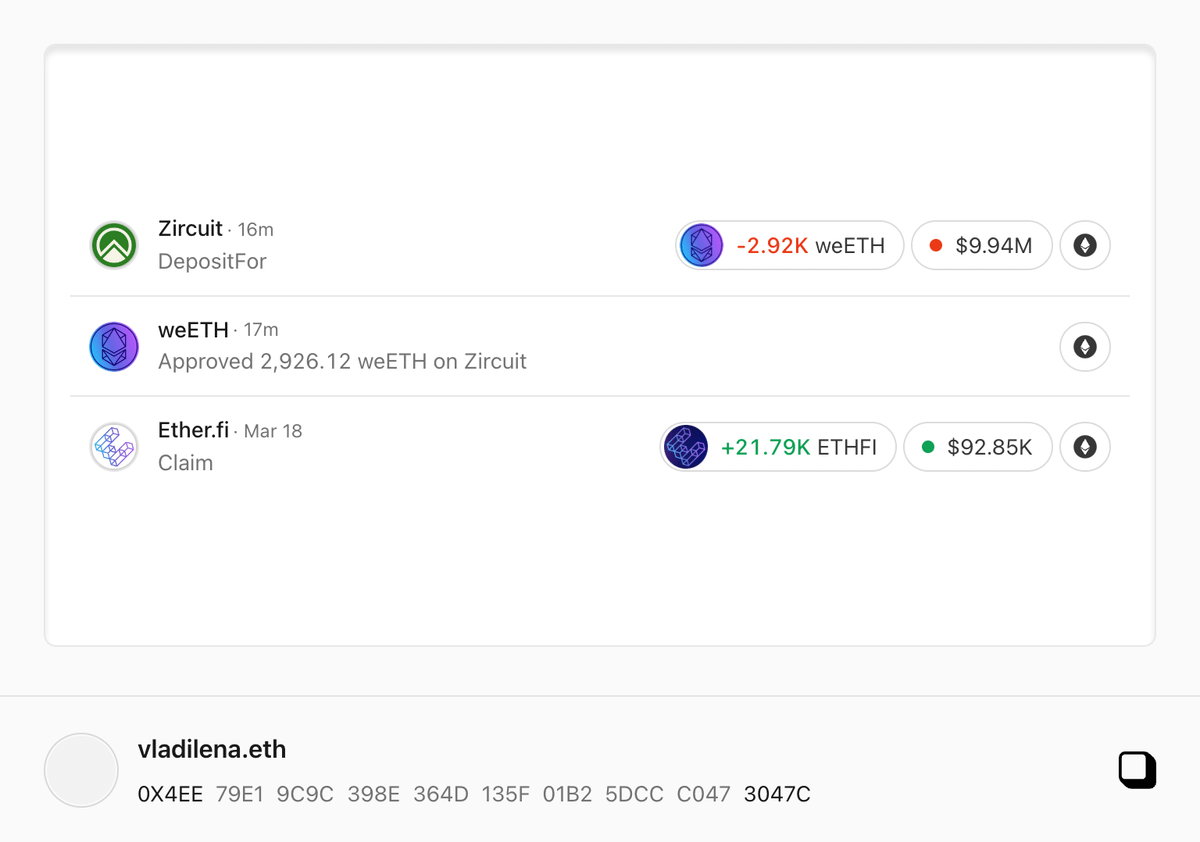This screenshot has width=1200, height=842.
Task: Click the -2.92K weETH amount pill
Action: point(789,245)
